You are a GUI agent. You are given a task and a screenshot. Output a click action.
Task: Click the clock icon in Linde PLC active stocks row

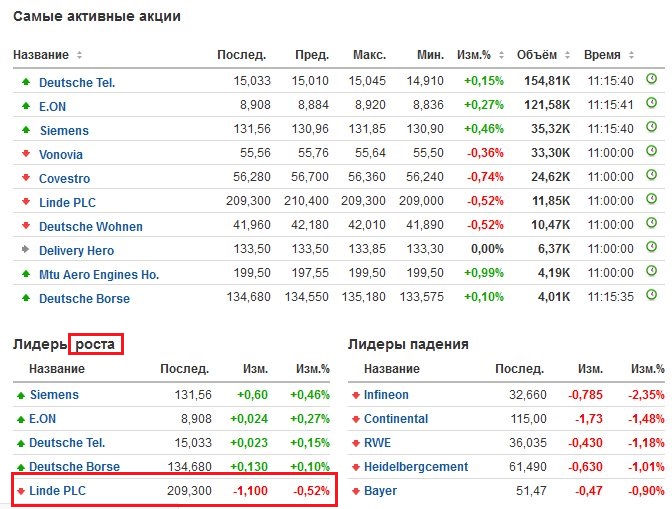(x=651, y=199)
